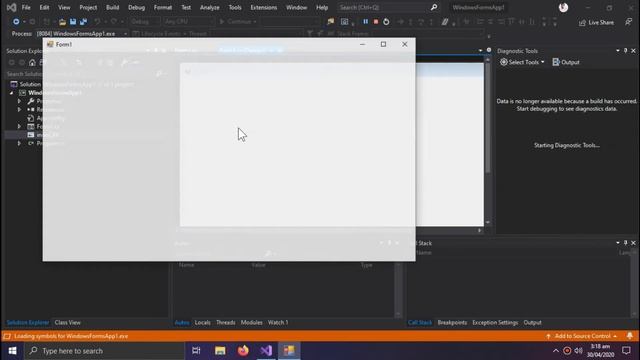Viewport: 640px width, 360px height.
Task: Open Output from Diagnostic Tools toolbar
Action: pos(566,62)
